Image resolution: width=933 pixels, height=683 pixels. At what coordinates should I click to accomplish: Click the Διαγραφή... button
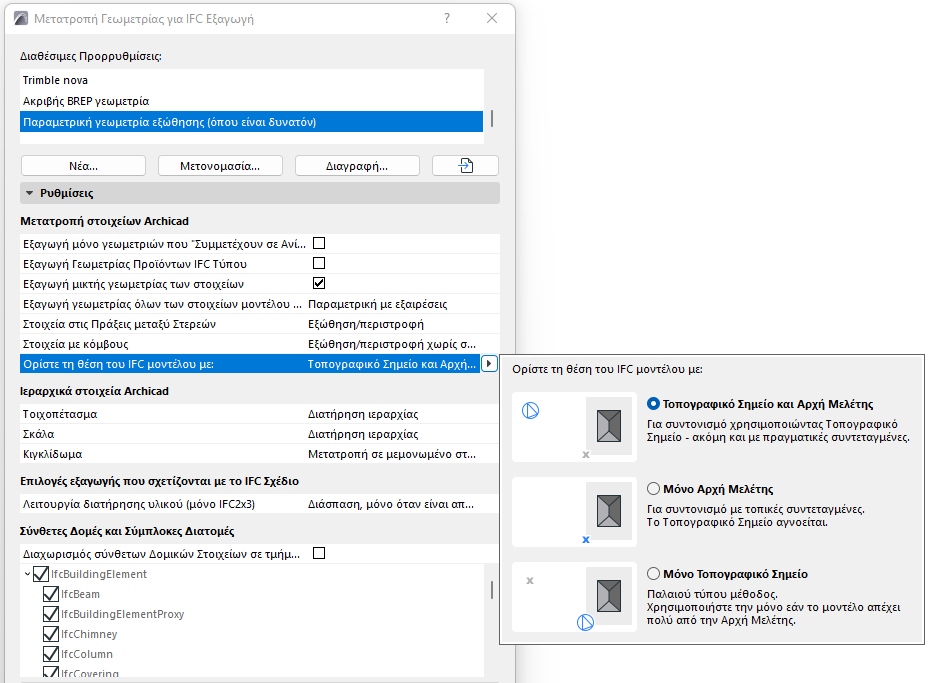click(x=357, y=165)
